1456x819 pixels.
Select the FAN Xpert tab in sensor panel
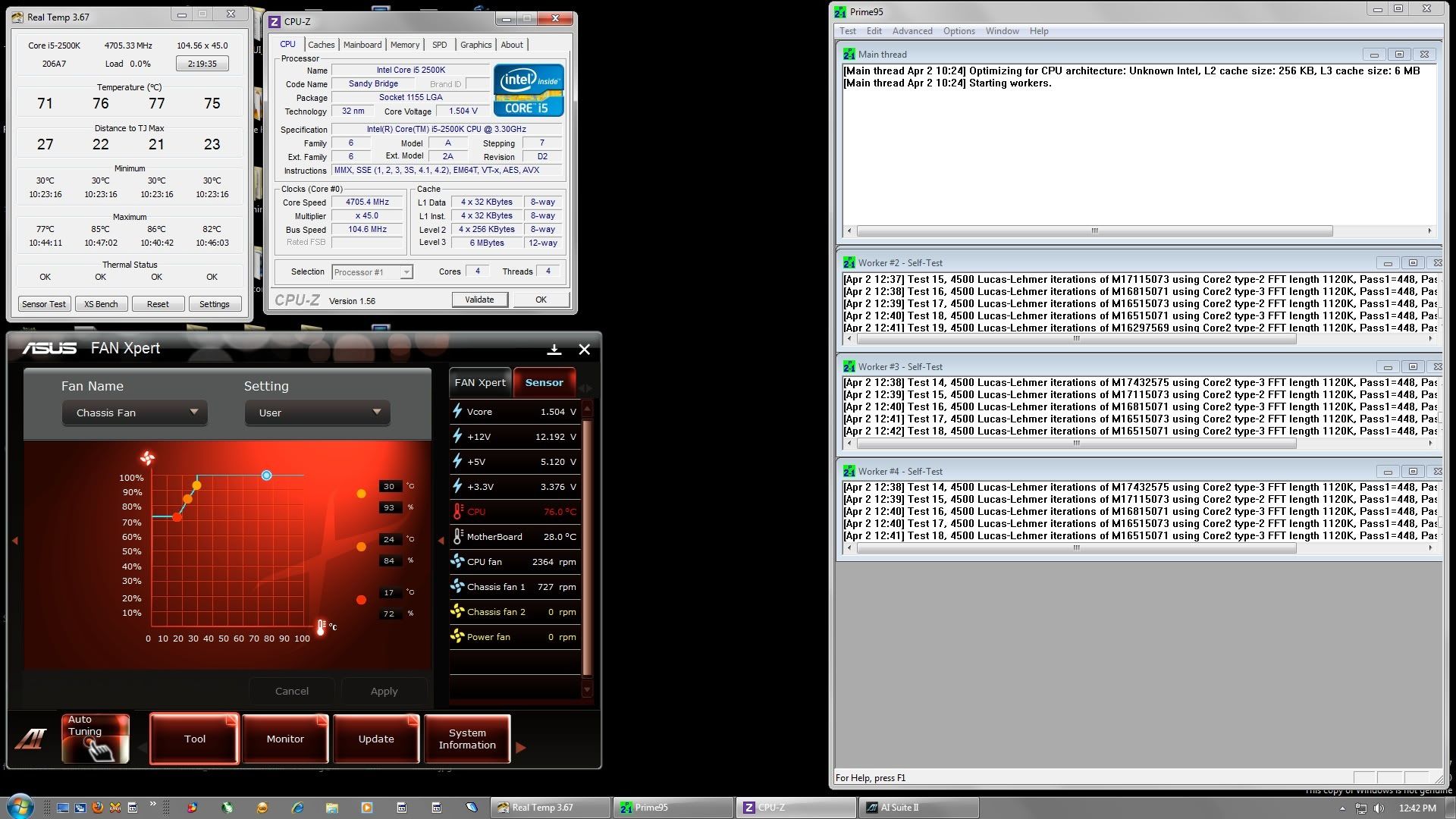(x=480, y=382)
